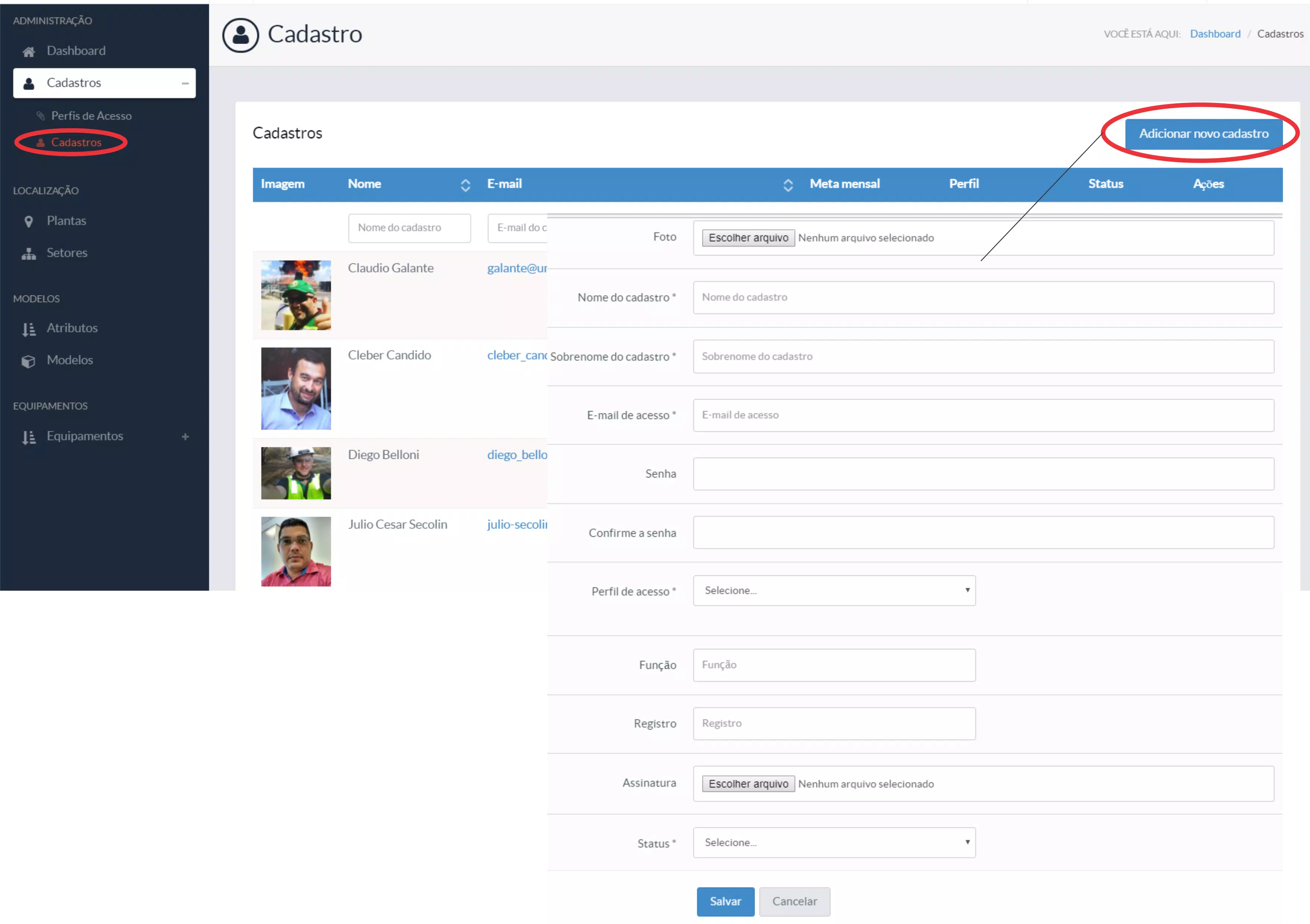Click Adicionar novo cadastro button
1310x924 pixels.
(x=1203, y=134)
